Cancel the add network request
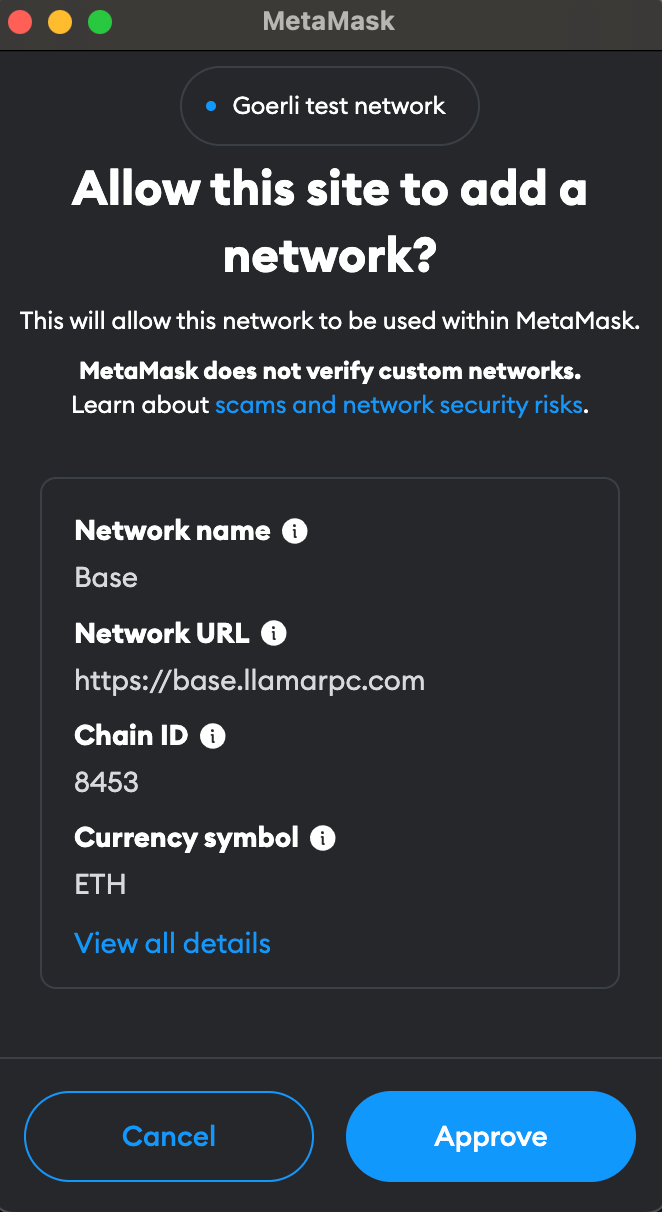 click(169, 1136)
